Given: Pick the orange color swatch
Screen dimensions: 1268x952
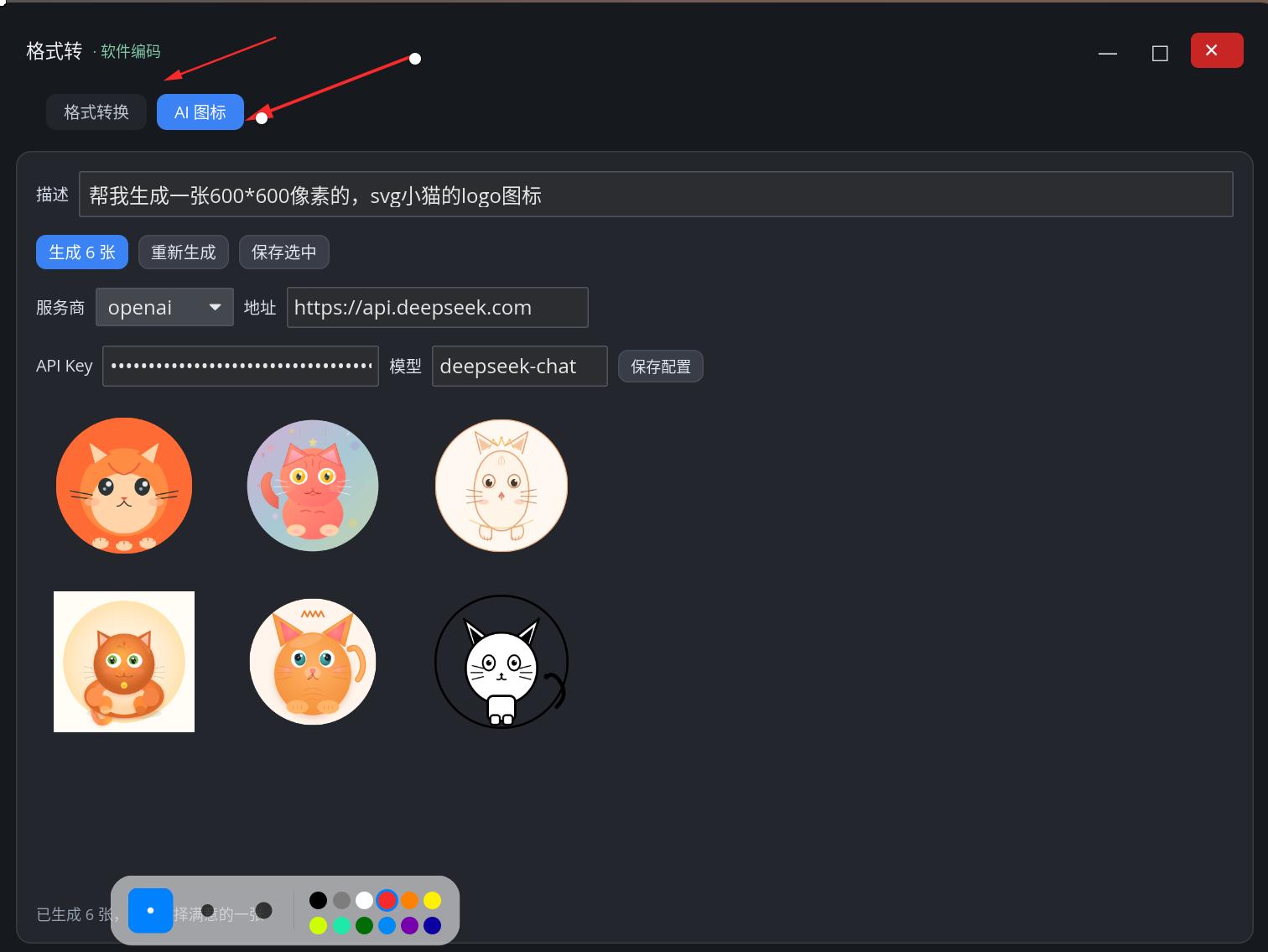Looking at the screenshot, I should pos(409,901).
